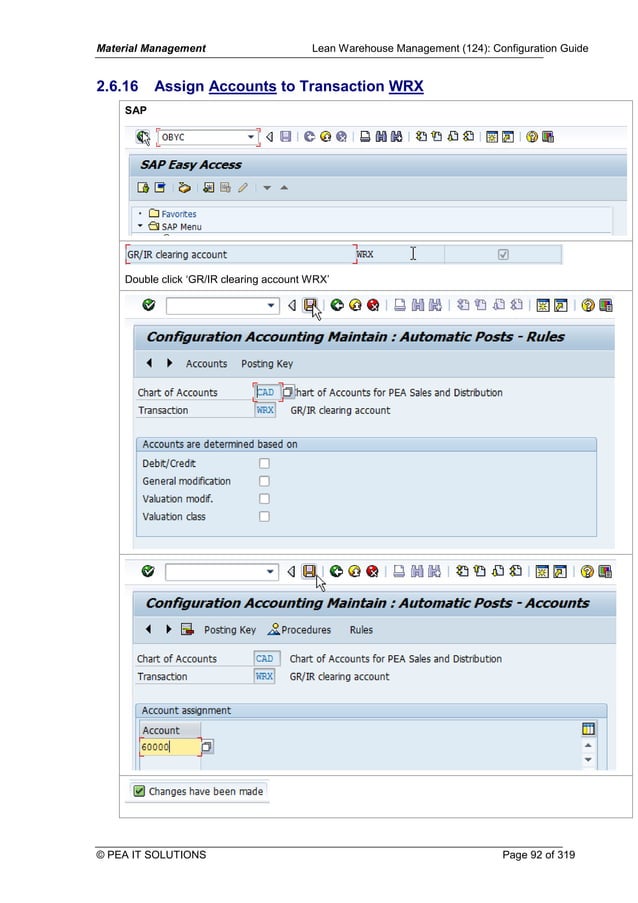Click Help icon in SAP Easy Access toolbar
Screen dimensions: 638x903
click(532, 136)
